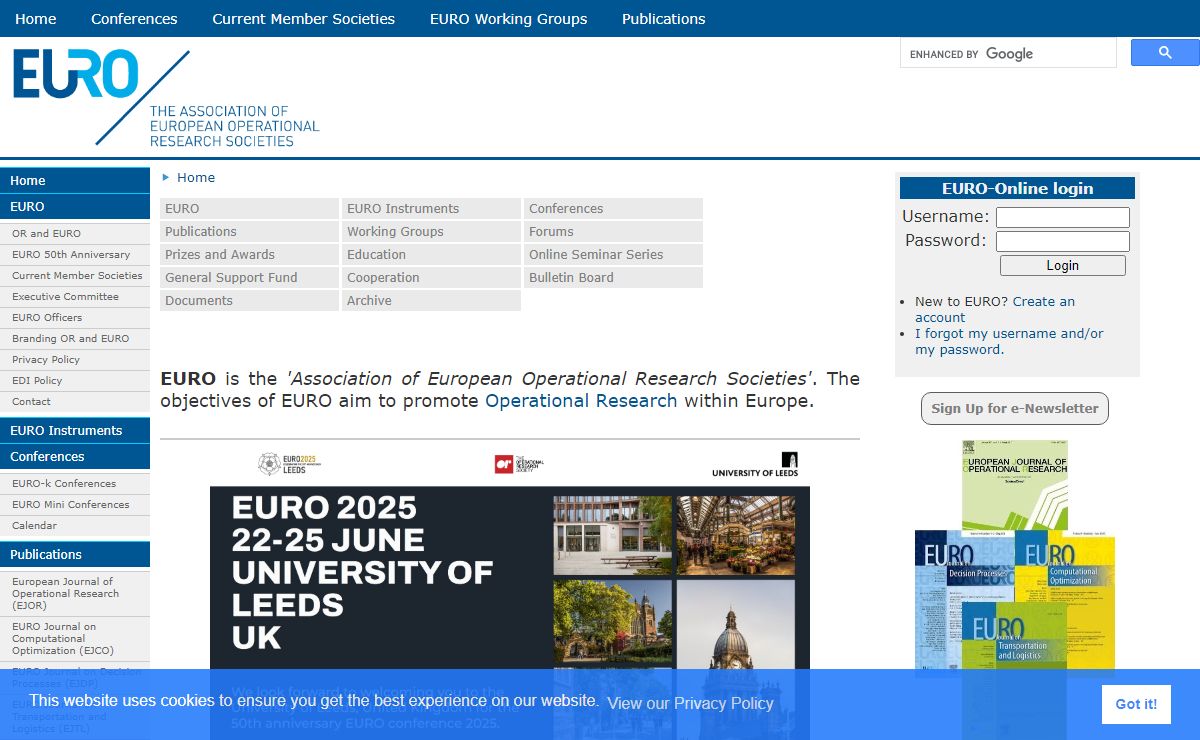
Task: Open Executive Committee sidebar item
Action: (x=75, y=296)
